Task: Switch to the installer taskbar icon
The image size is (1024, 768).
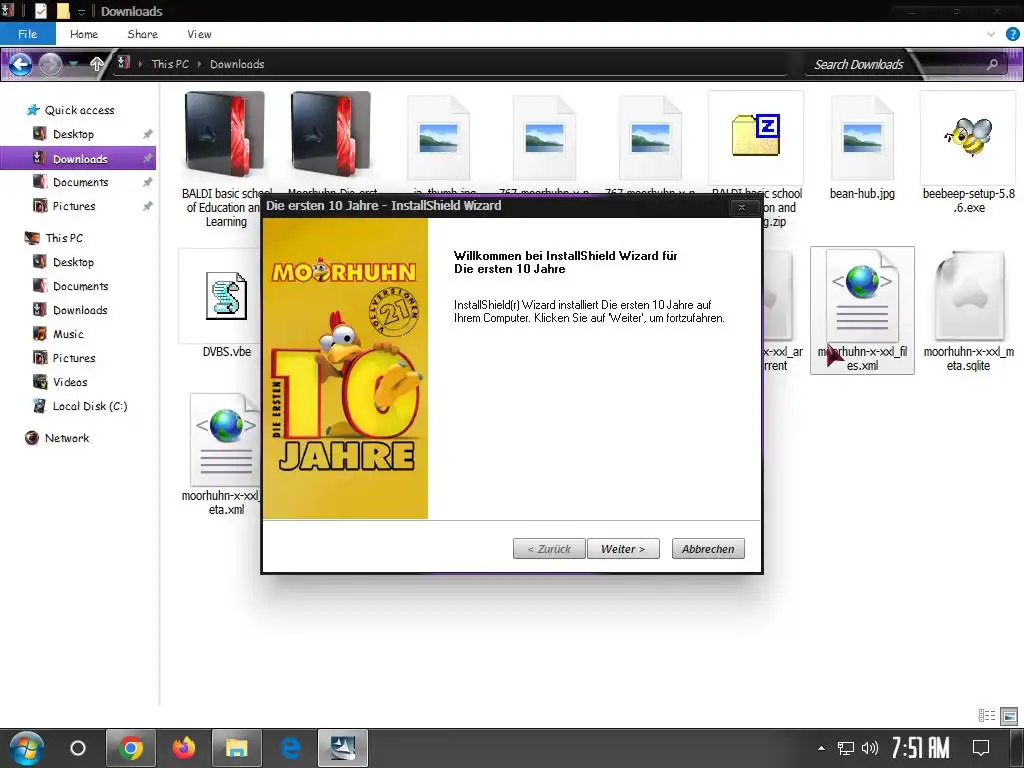Action: (x=343, y=748)
